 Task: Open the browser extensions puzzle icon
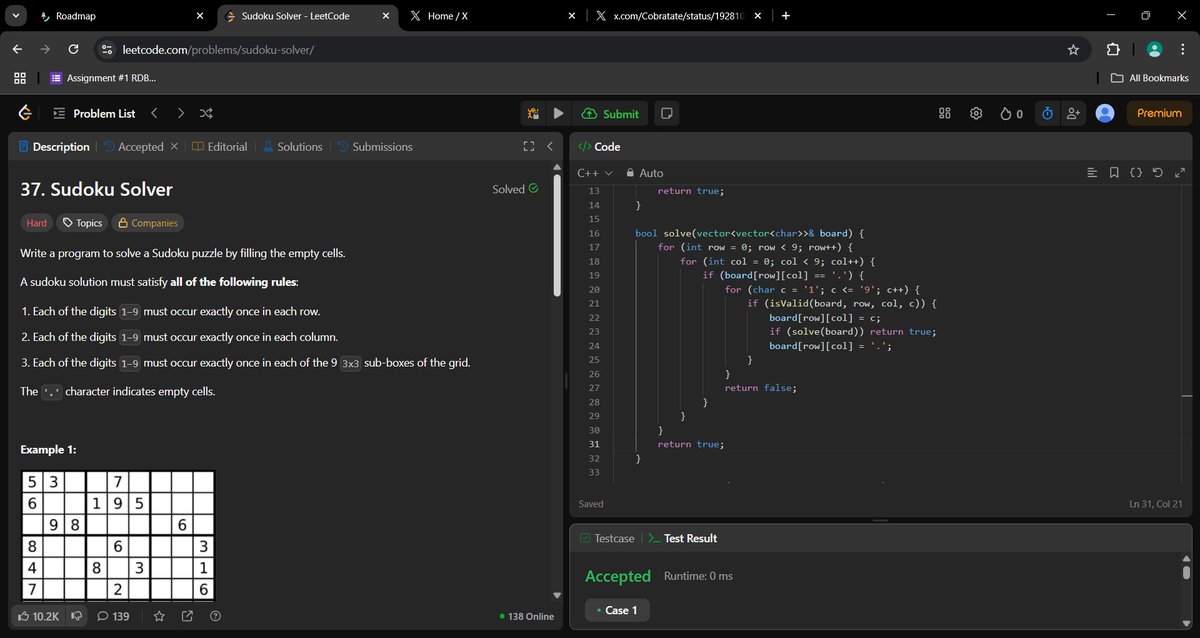pyautogui.click(x=1112, y=49)
